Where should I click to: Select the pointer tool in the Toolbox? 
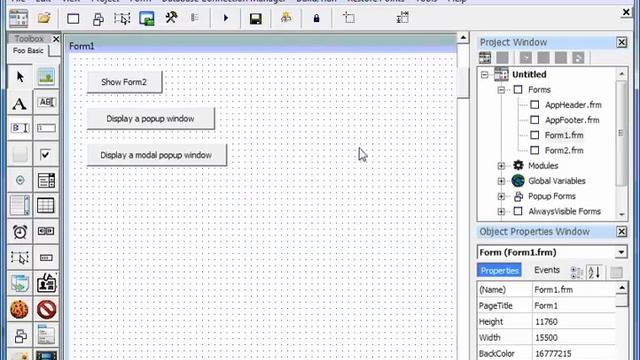pyautogui.click(x=20, y=76)
